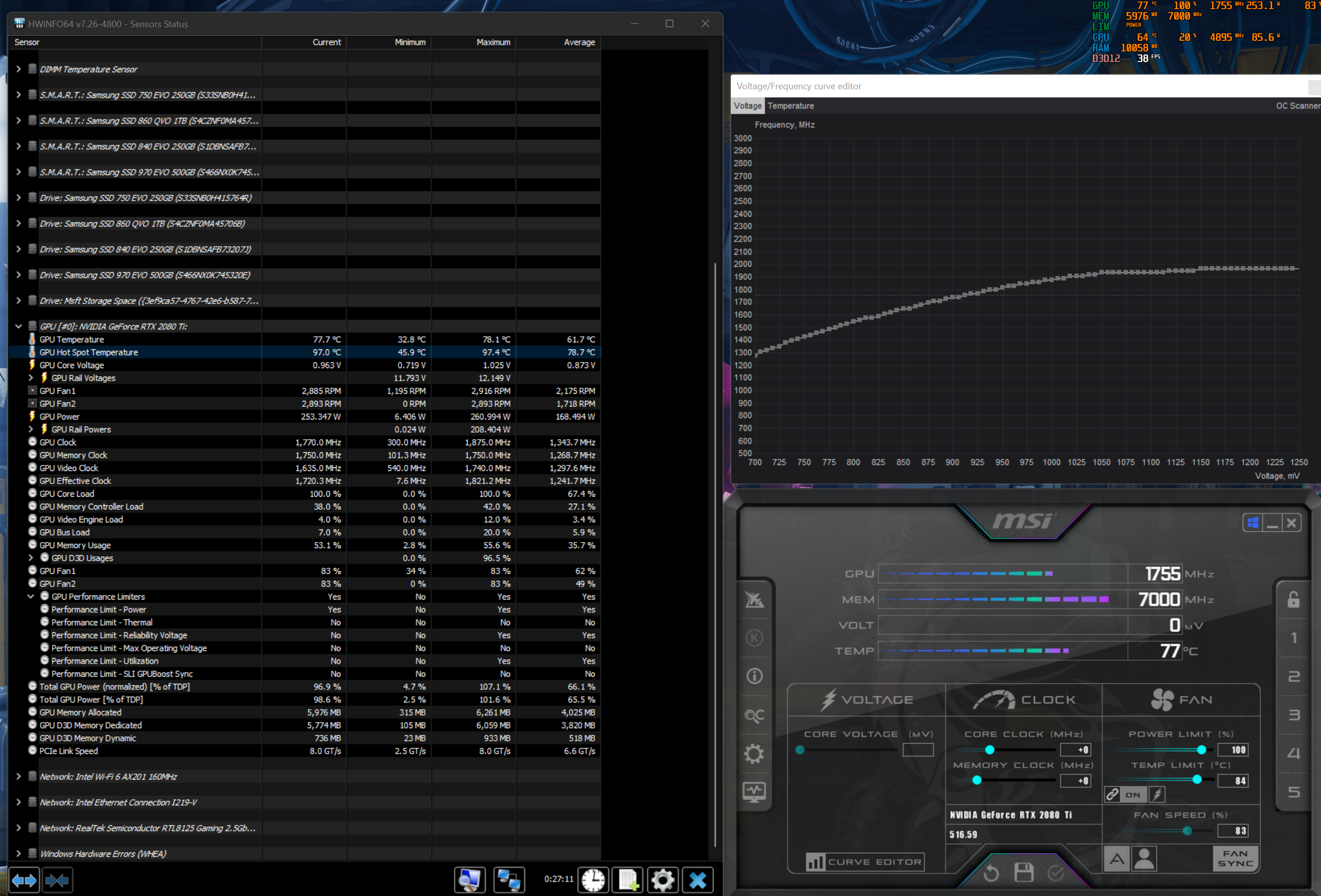The image size is (1321, 896).
Task: Click the user define fan profile icon
Action: coord(1144,859)
